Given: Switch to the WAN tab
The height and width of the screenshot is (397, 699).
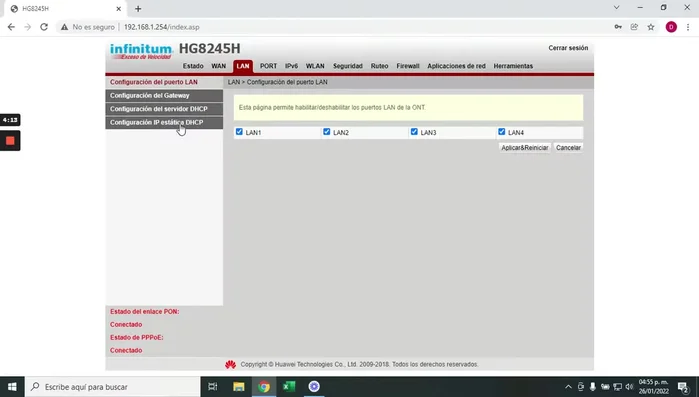Looking at the screenshot, I should (x=218, y=66).
